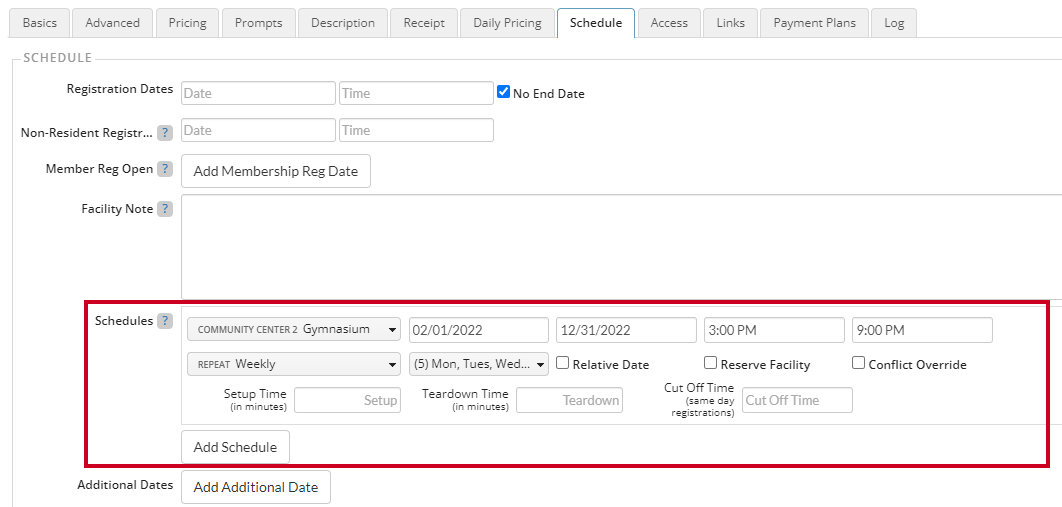This screenshot has height=507, width=1062.
Task: Open the Log tab
Action: pos(894,23)
